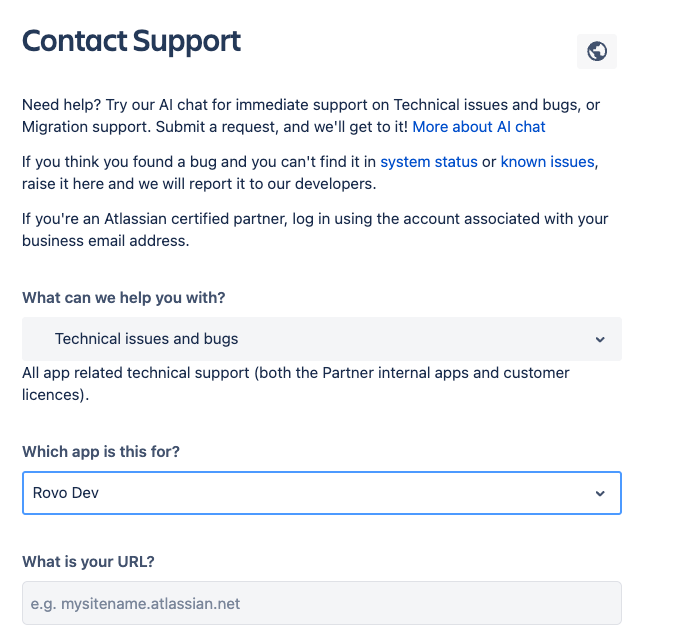Click the globe language icon
Image resolution: width=690 pixels, height=634 pixels.
tap(597, 51)
